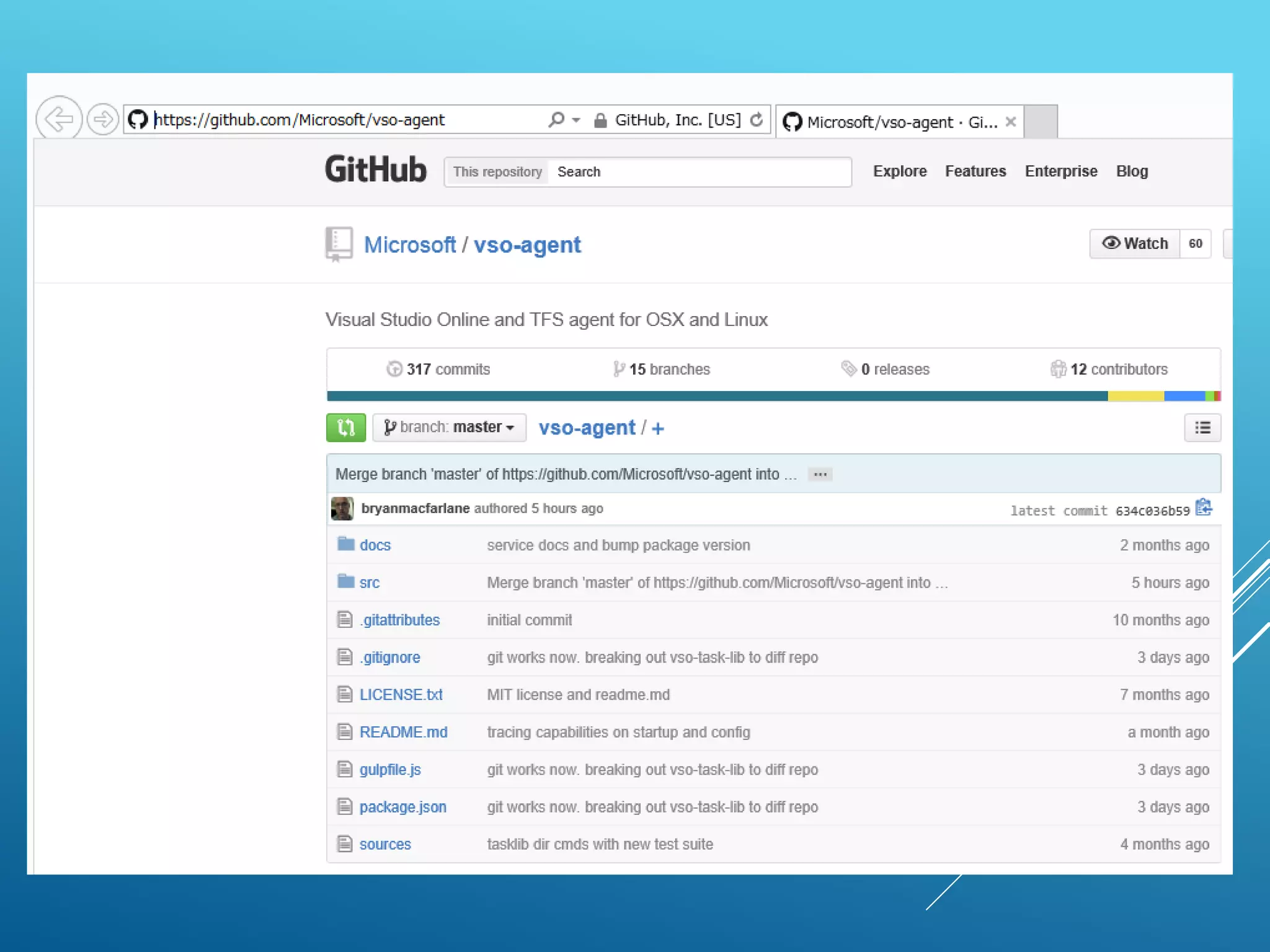This screenshot has width=1270, height=952.
Task: Click the browser forward arrow button
Action: [x=102, y=118]
